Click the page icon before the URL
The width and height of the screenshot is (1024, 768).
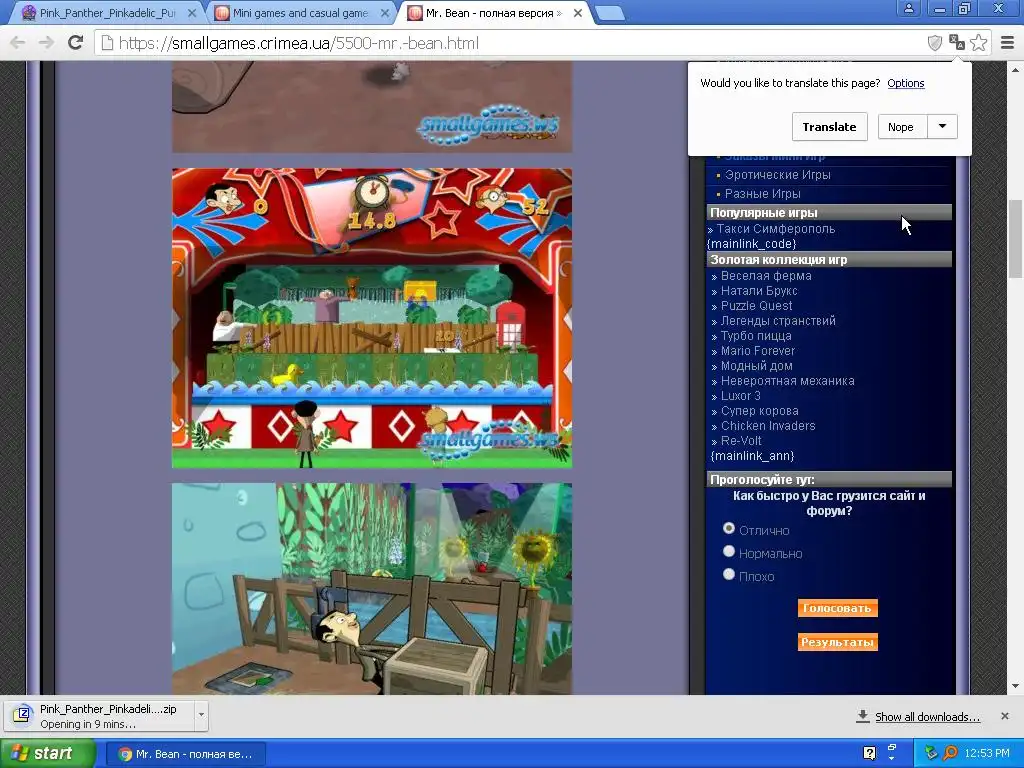coord(107,43)
